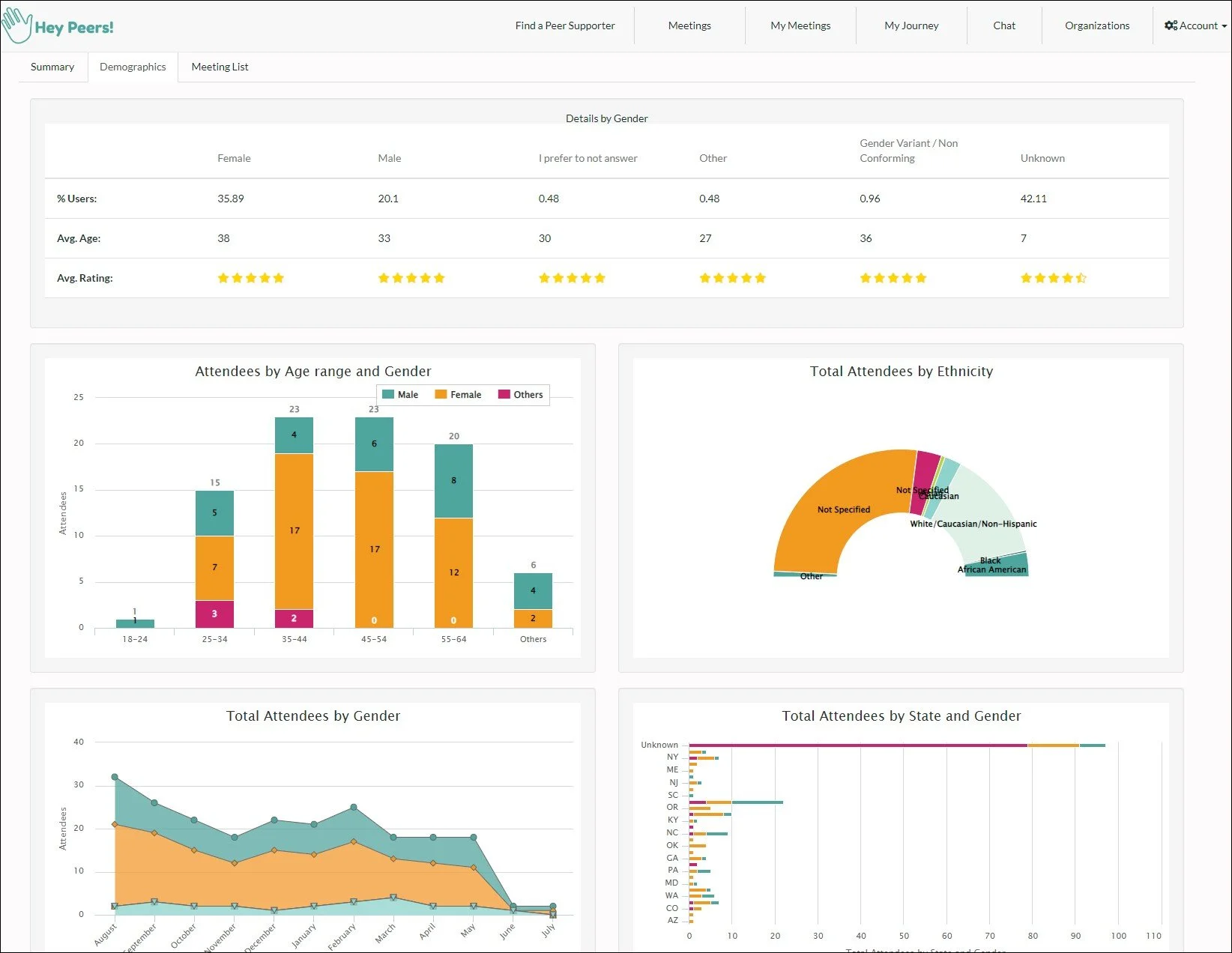Click Gender Variant rating stars

pos(893,278)
